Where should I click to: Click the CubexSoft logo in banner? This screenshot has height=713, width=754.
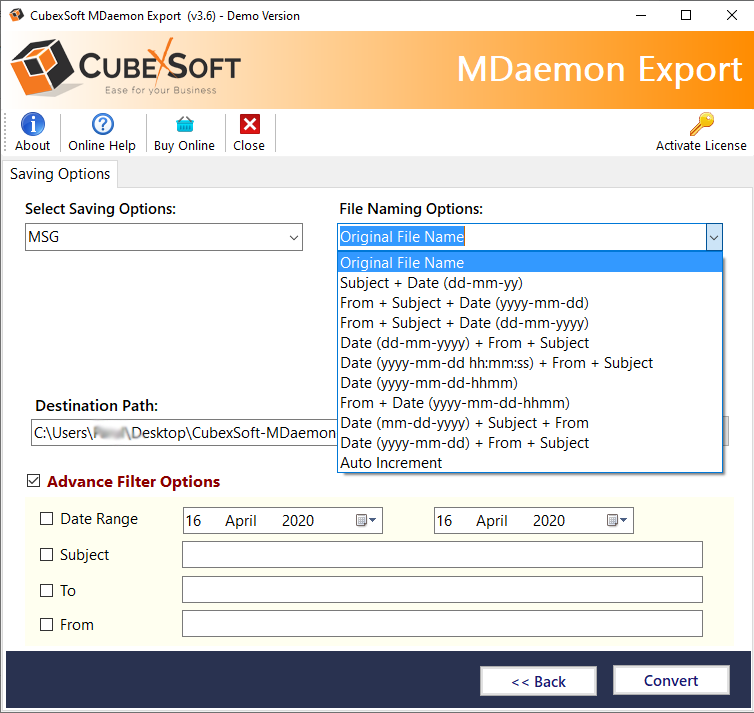click(x=125, y=70)
